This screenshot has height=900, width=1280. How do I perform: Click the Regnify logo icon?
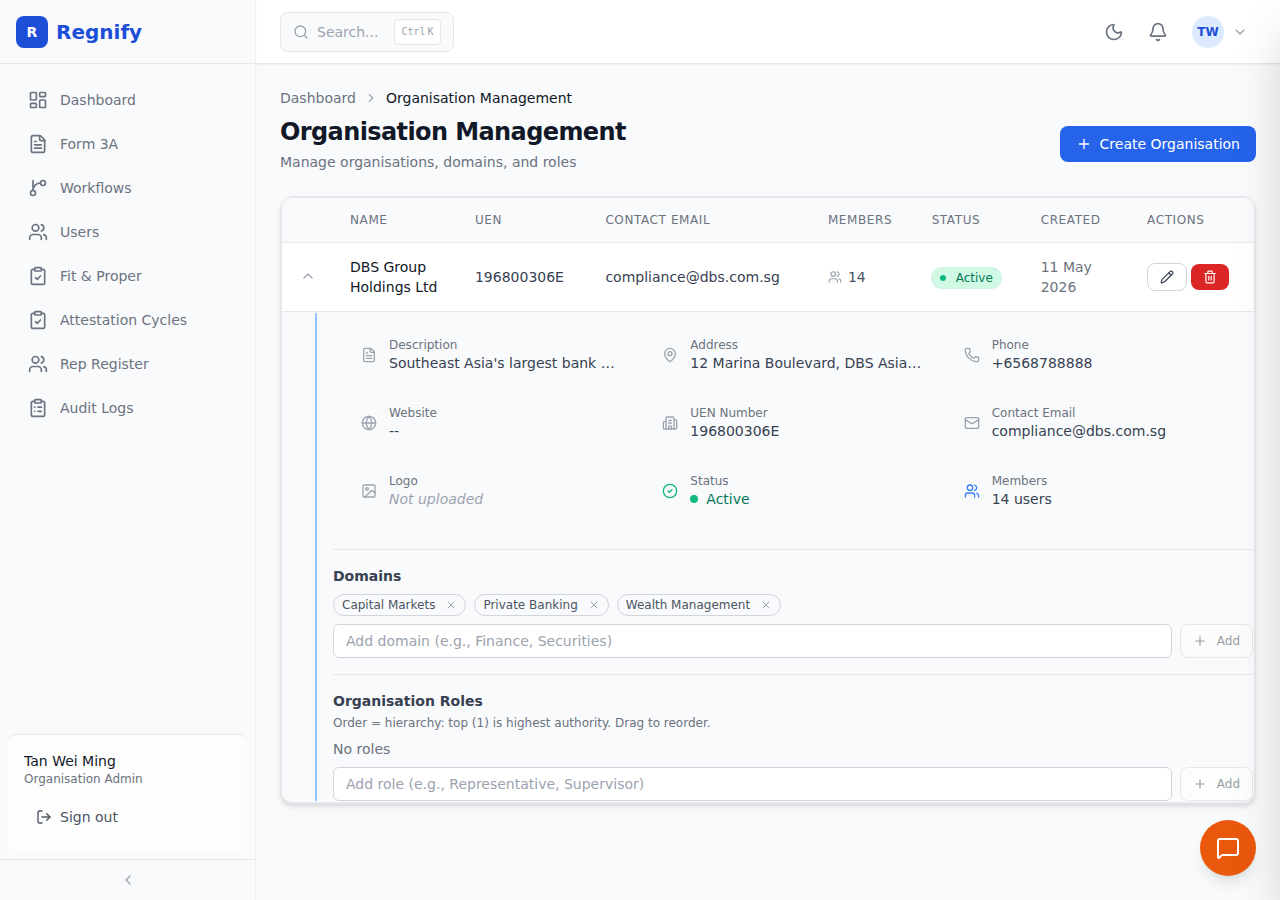32,32
